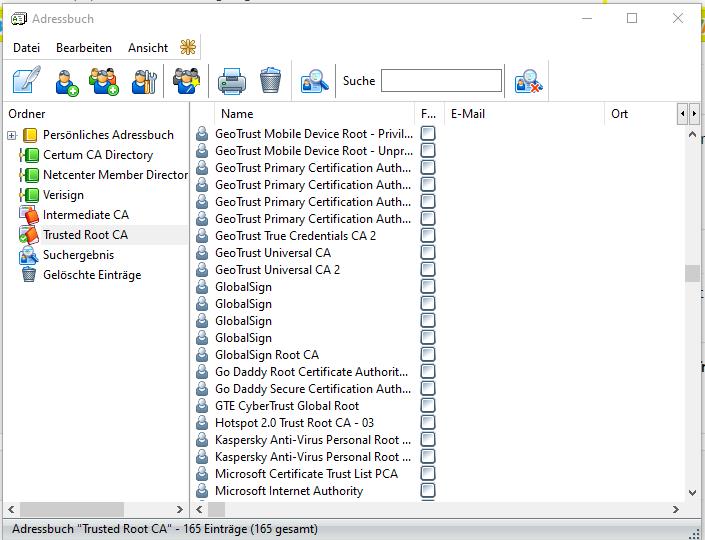This screenshot has width=705, height=540.
Task: Click folder pane horizontal scrollbar right arrow
Action: coord(180,509)
